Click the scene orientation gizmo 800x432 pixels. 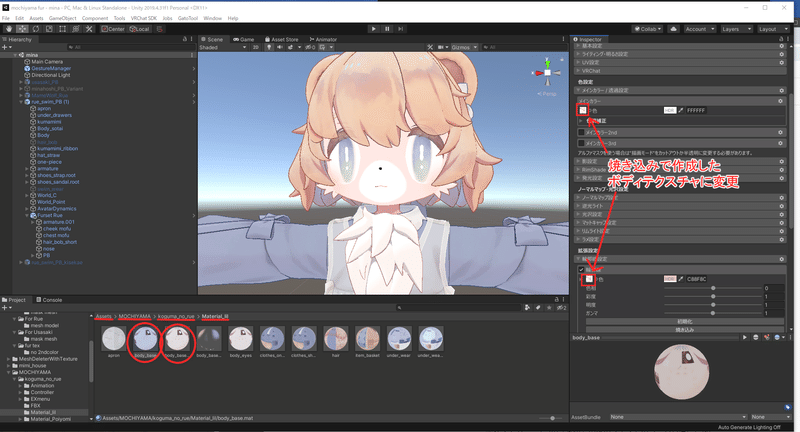point(547,73)
